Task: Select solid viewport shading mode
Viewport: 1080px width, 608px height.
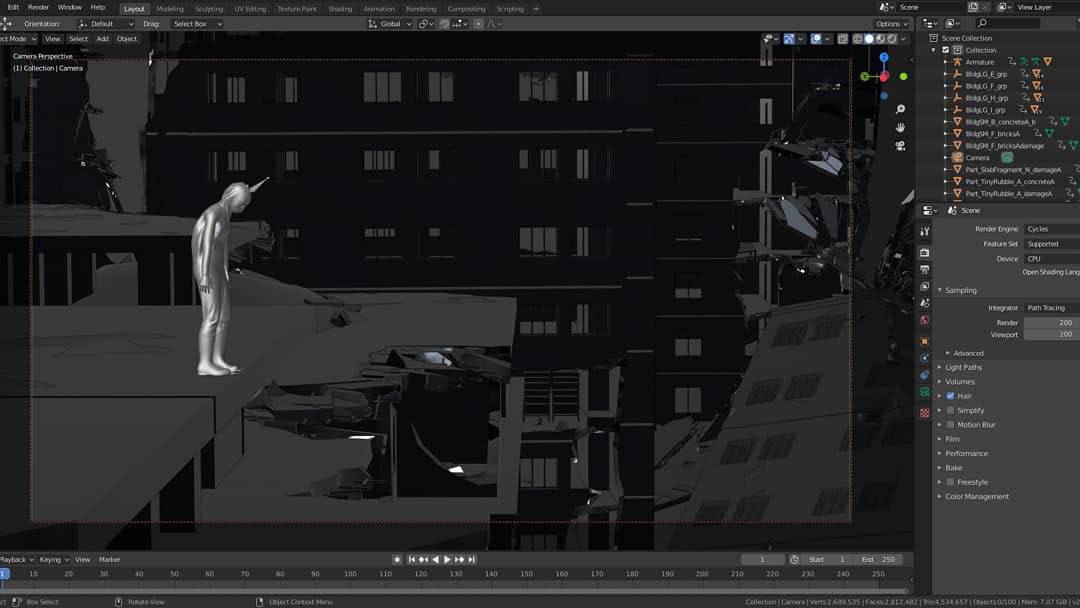Action: [869, 39]
